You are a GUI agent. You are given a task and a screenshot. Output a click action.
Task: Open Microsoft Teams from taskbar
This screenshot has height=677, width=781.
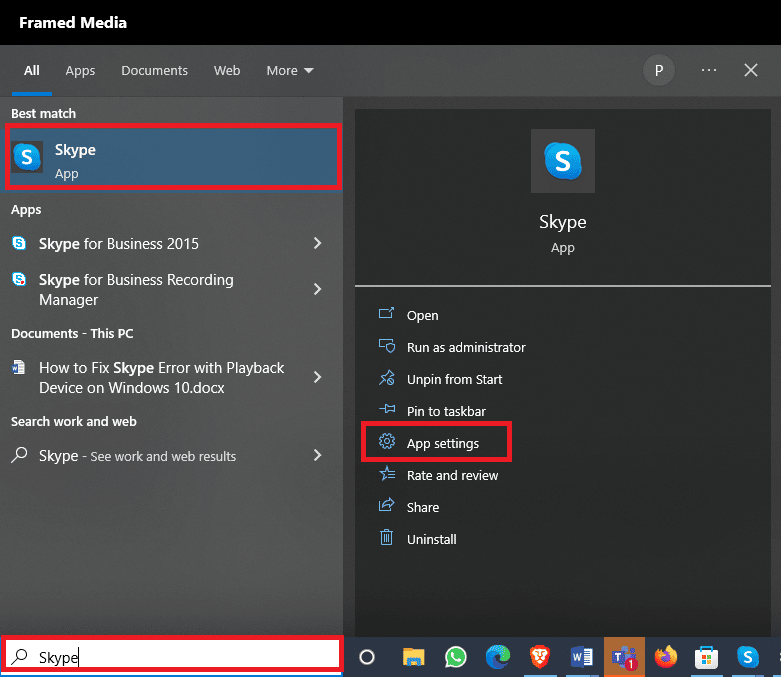pyautogui.click(x=624, y=657)
